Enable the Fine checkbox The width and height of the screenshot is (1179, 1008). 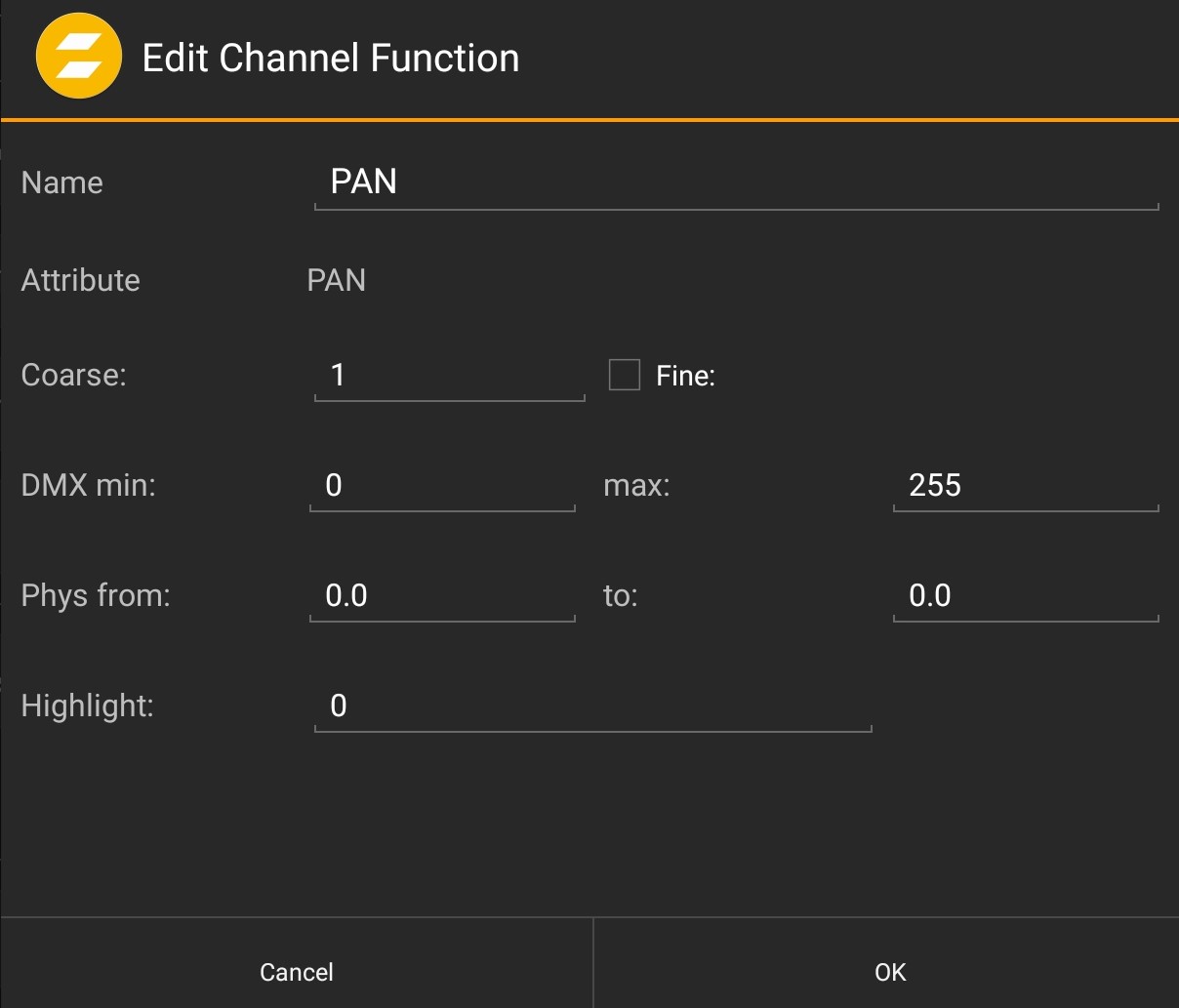(x=625, y=375)
